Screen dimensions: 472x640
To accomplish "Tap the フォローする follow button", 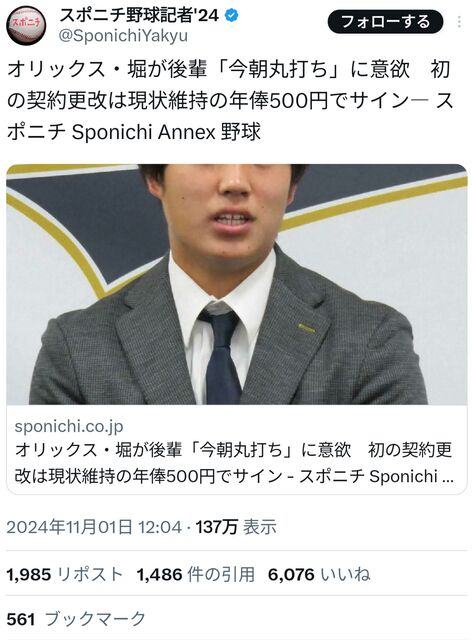I will click(385, 22).
